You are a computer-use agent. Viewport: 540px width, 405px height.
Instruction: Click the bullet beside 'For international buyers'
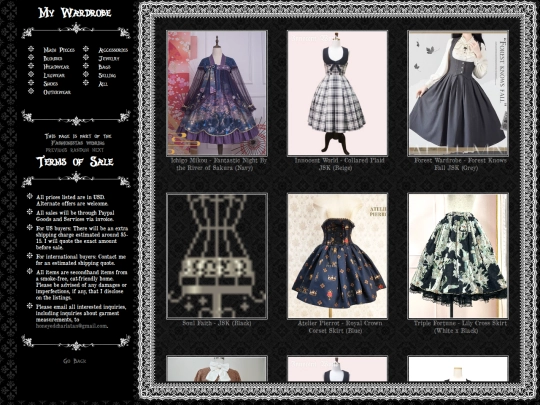30,256
